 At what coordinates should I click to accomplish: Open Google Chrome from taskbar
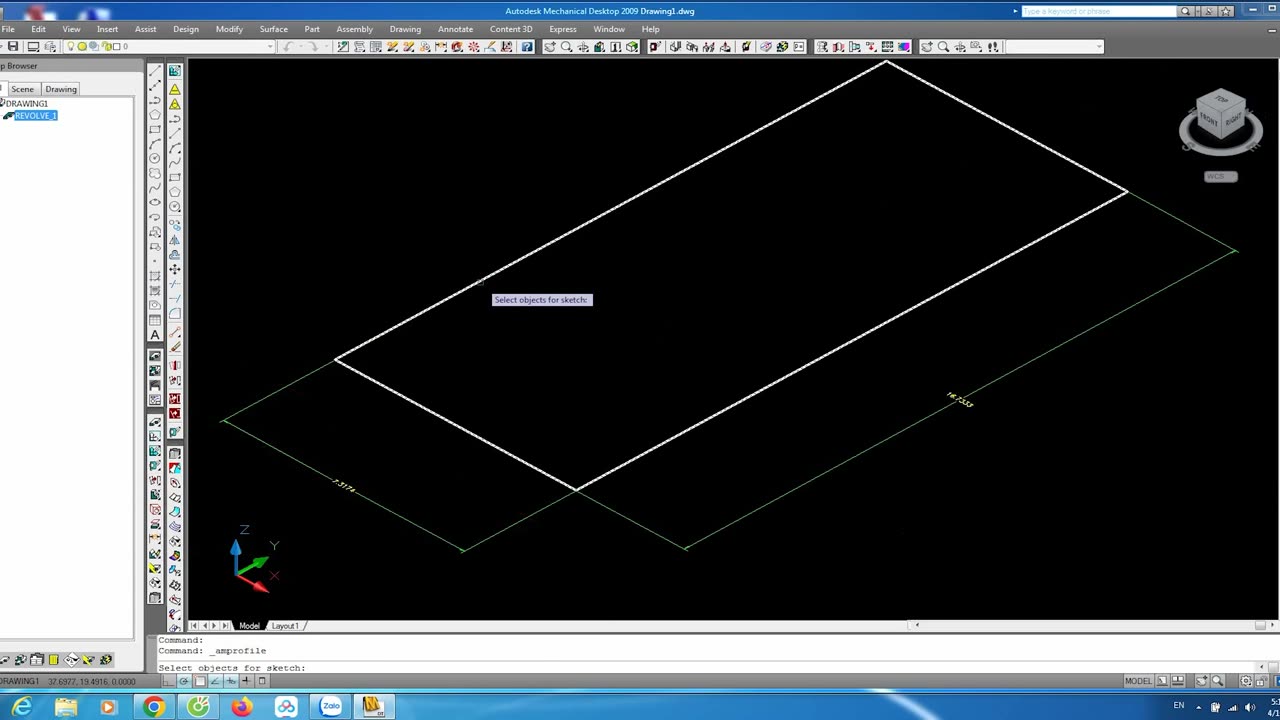[x=154, y=707]
